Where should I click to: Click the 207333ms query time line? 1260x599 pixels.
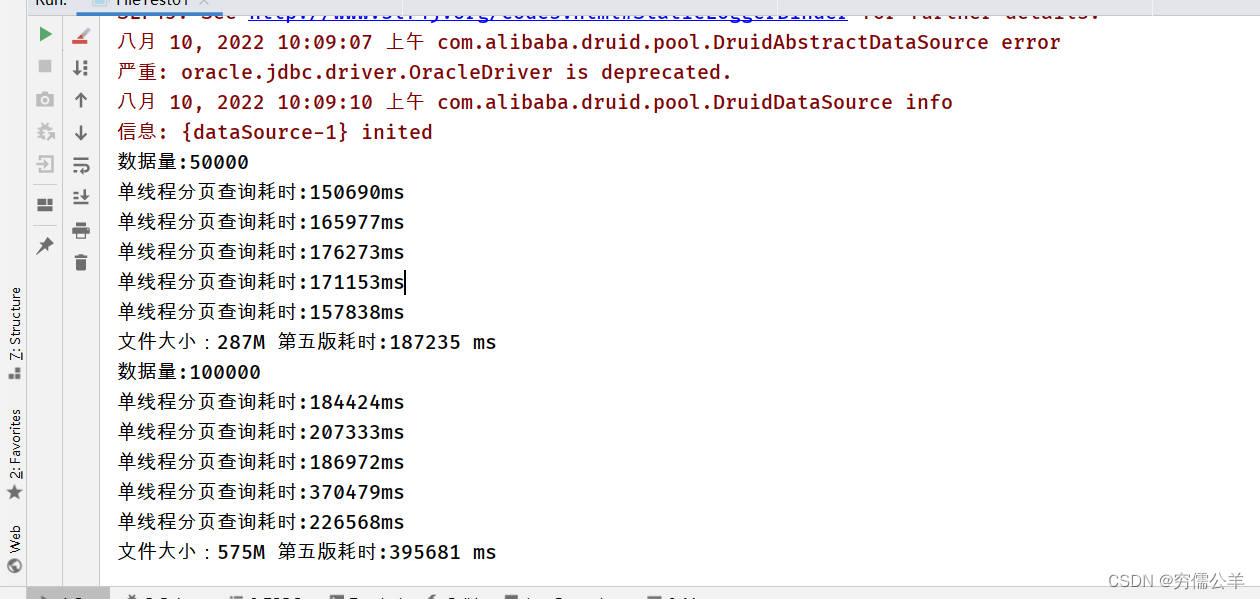261,433
